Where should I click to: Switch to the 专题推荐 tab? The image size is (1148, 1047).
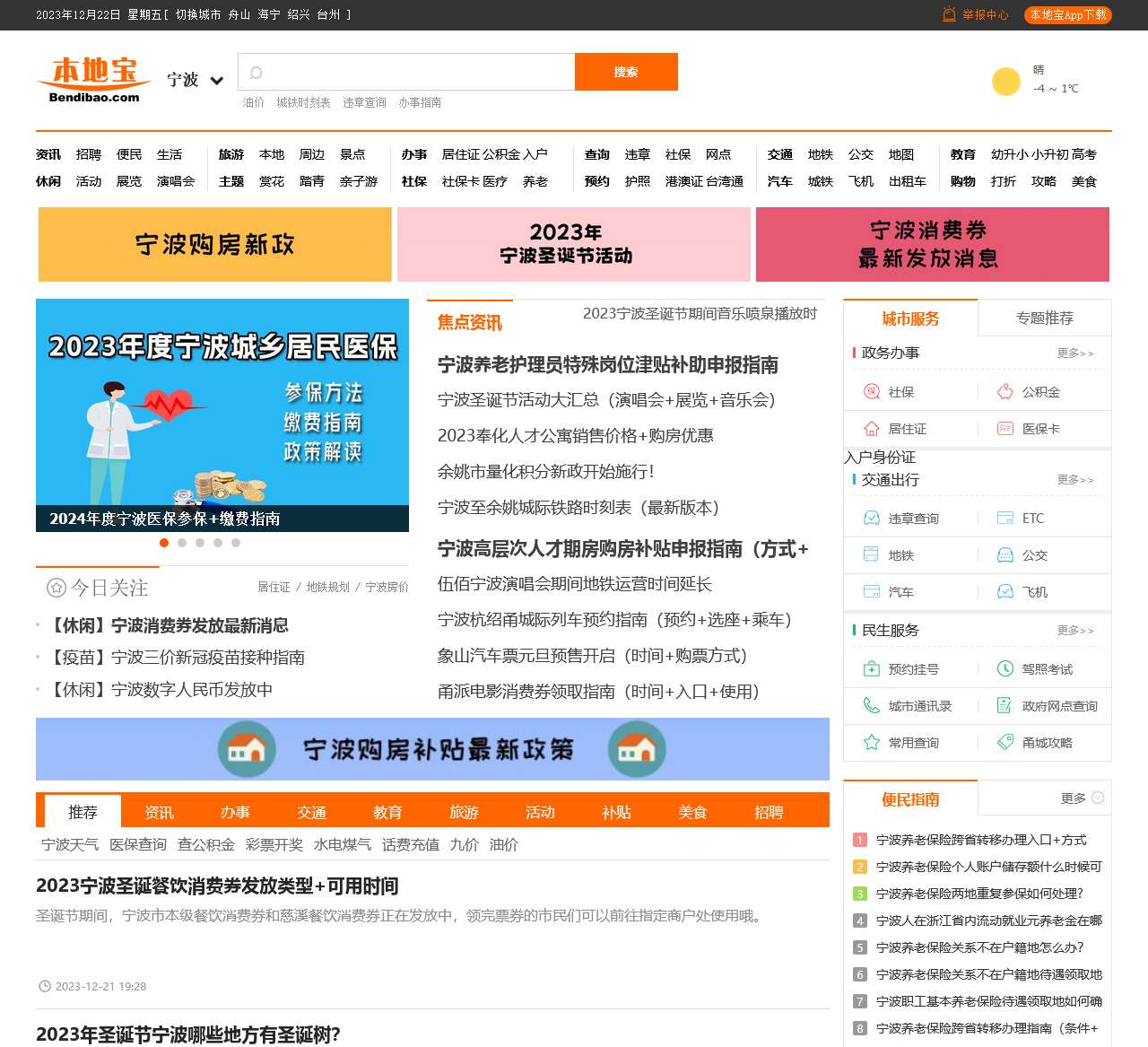1044,318
